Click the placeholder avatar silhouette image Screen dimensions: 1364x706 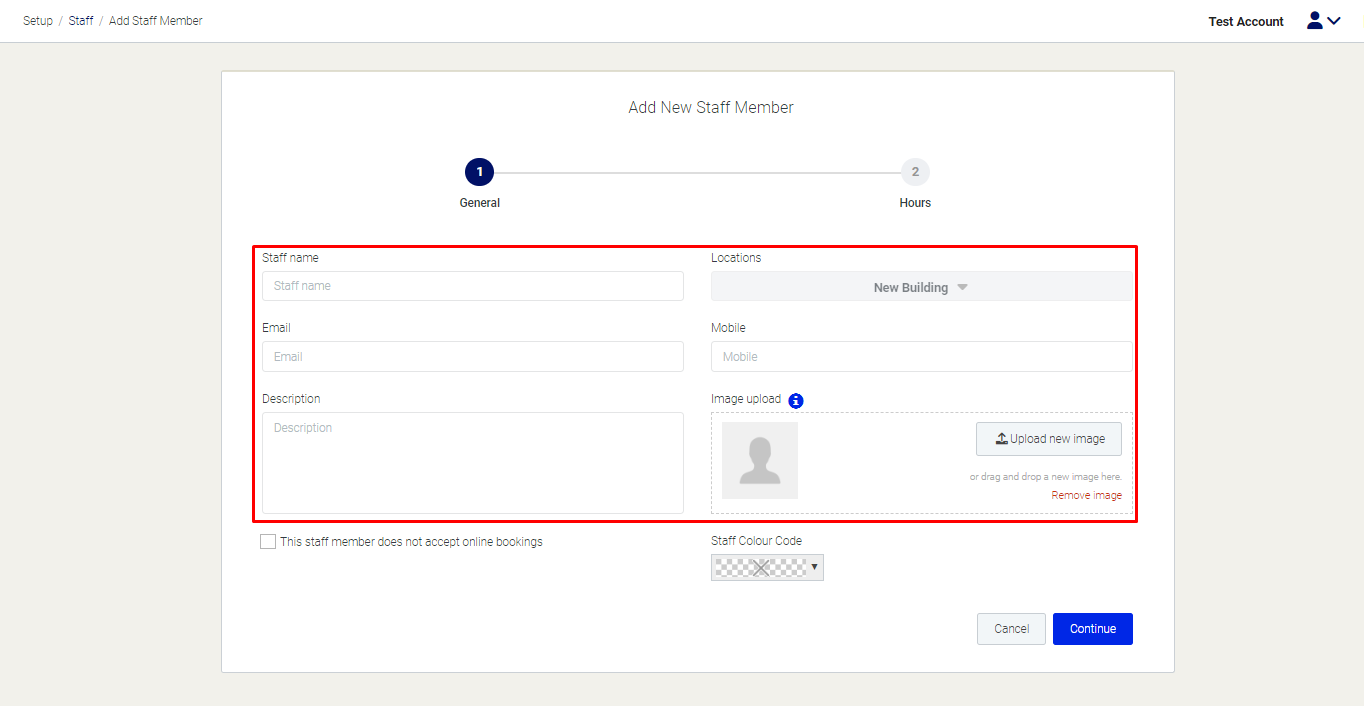tap(760, 460)
